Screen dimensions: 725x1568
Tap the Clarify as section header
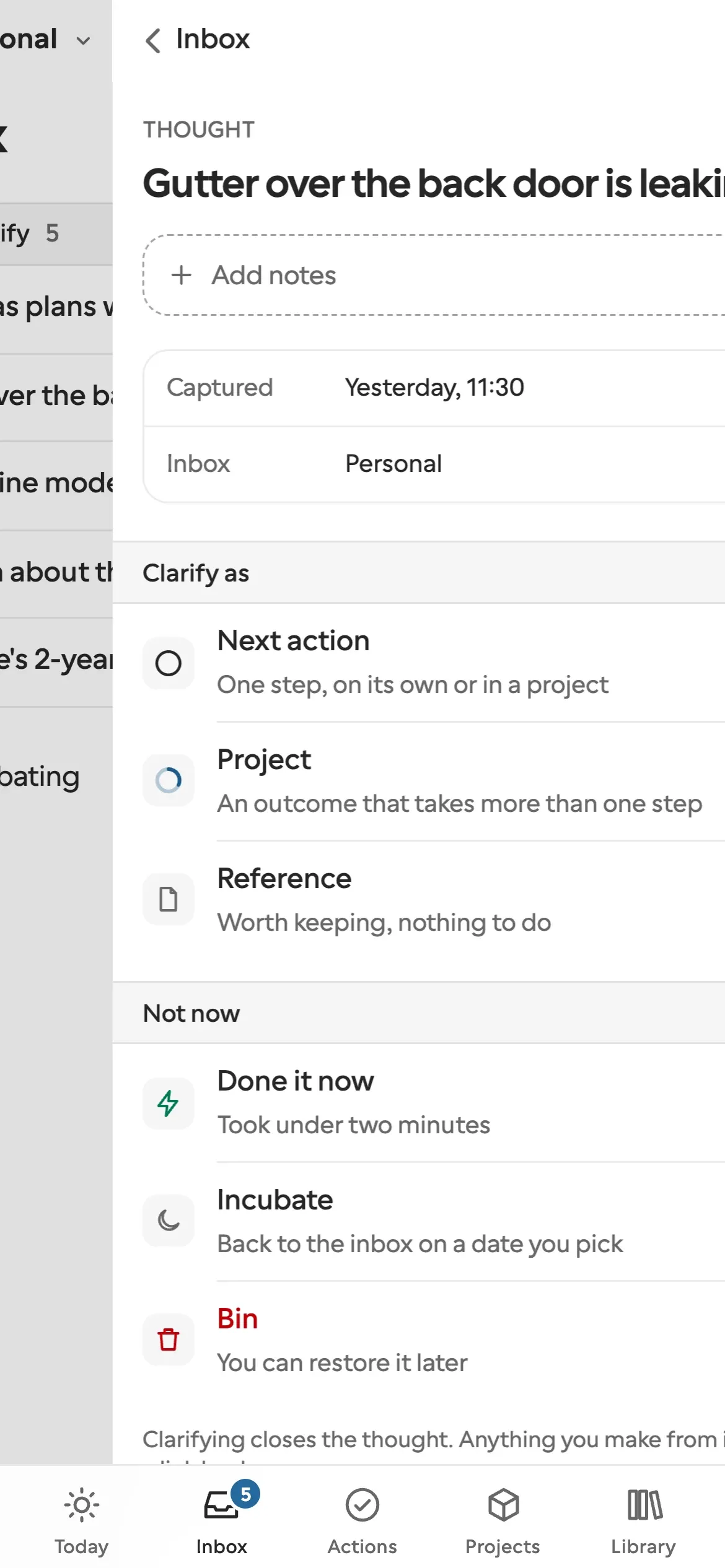419,573
